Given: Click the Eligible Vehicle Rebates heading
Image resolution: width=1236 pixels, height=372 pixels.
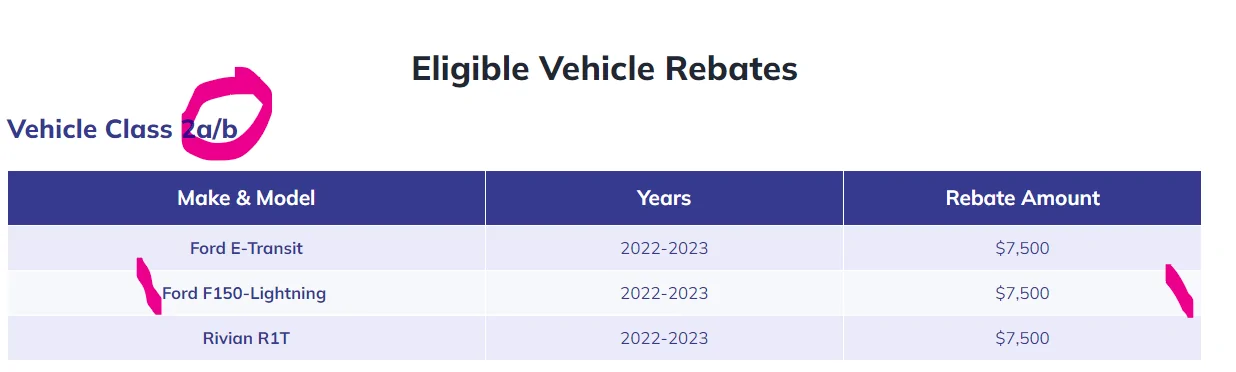Looking at the screenshot, I should pos(604,69).
